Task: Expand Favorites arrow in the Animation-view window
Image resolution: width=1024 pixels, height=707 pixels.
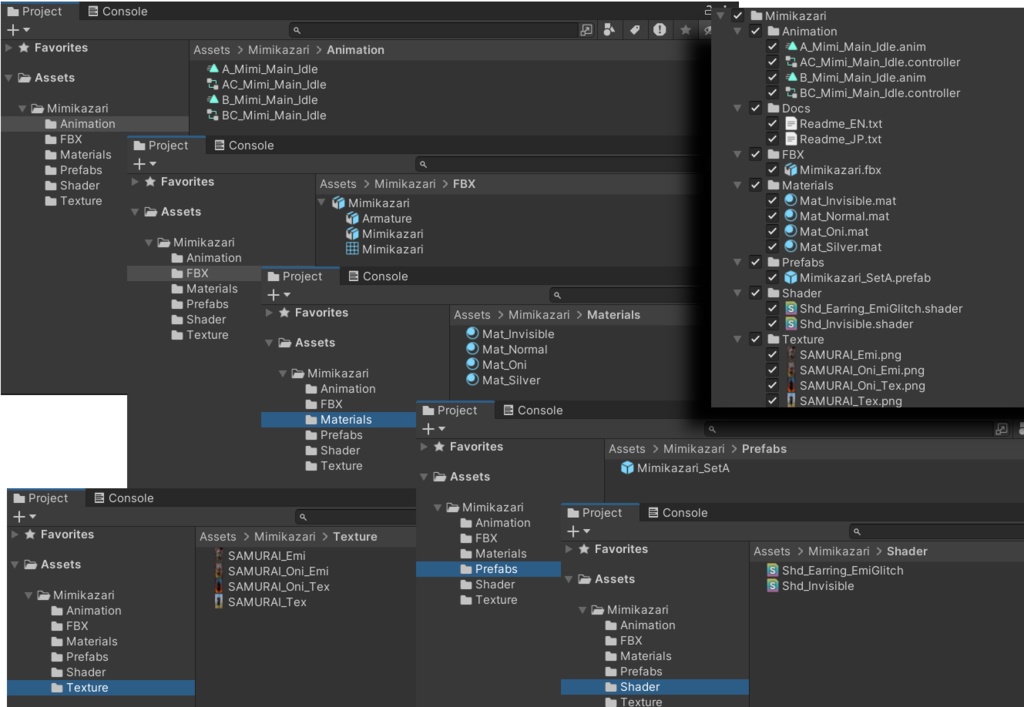Action: (x=9, y=48)
